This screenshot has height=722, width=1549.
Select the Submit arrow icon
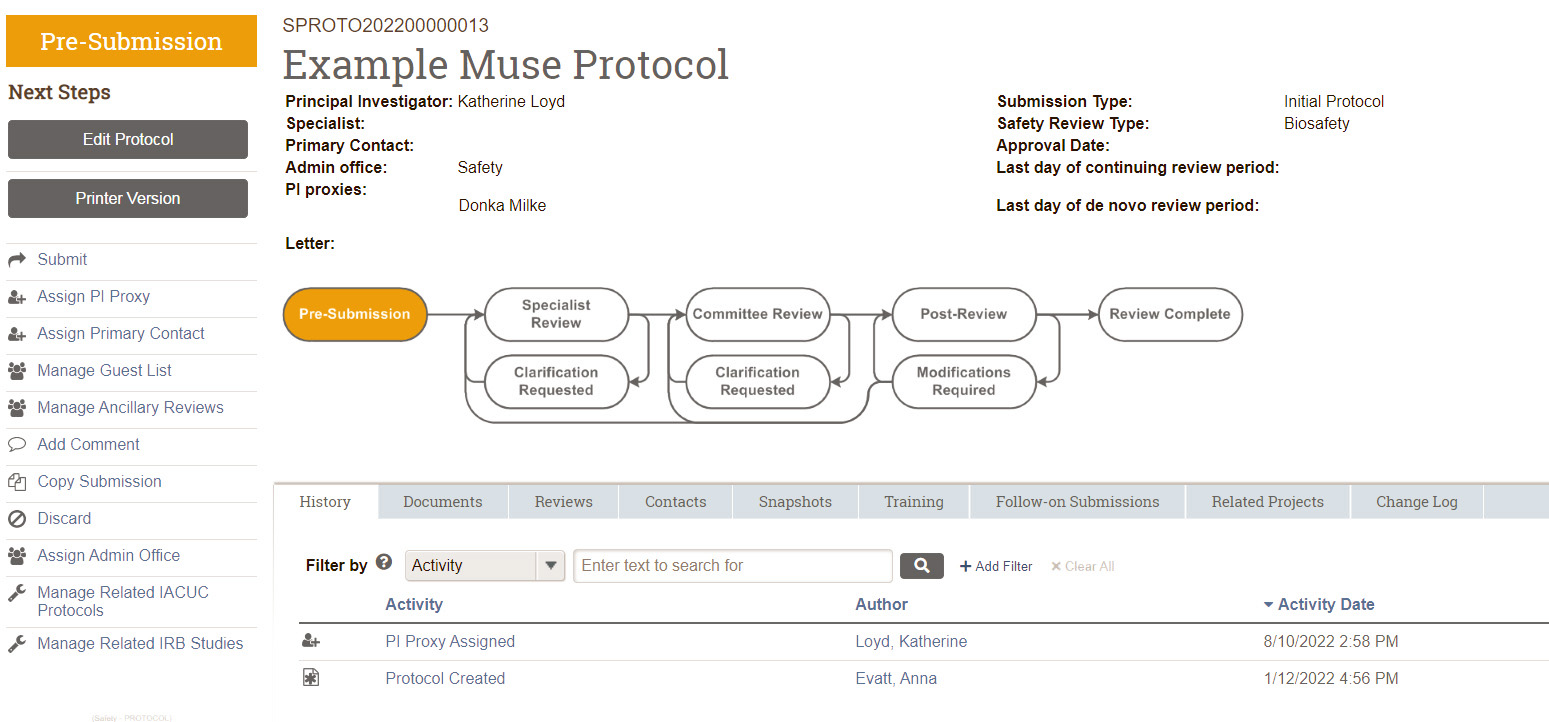point(18,259)
